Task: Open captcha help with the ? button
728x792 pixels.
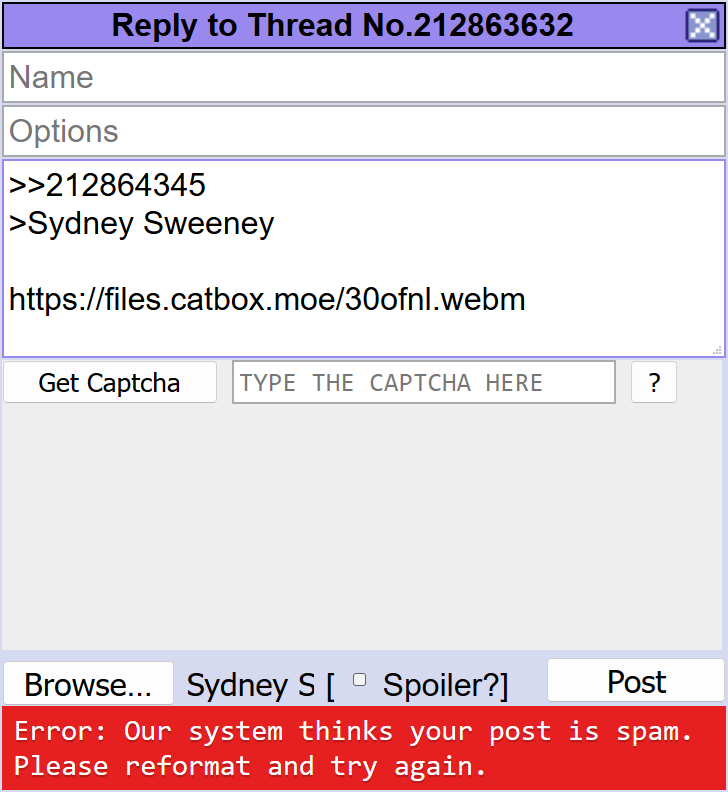Action: 654,382
